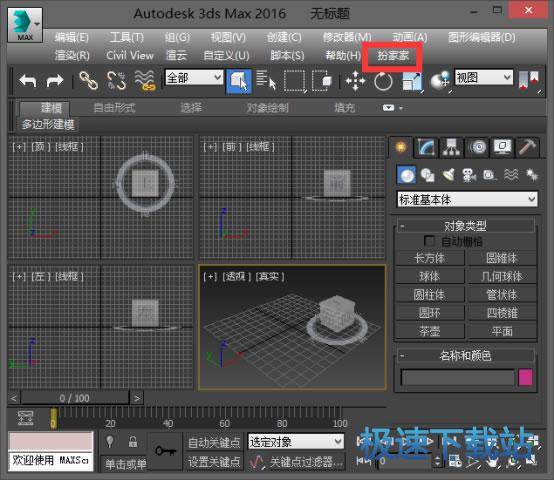Click the Undo arrow icon
The height and width of the screenshot is (481, 554).
tap(28, 81)
